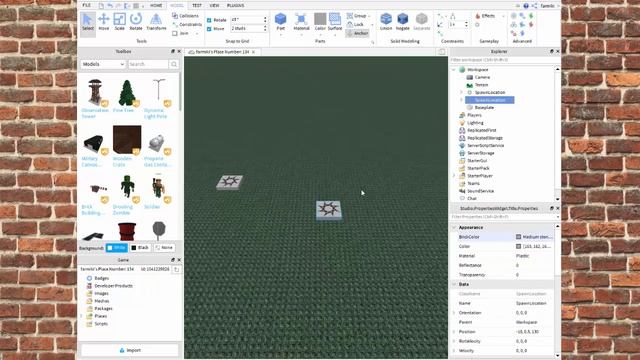
Task: Expand the first SpawnLocation in Explorer
Action: coord(462,93)
